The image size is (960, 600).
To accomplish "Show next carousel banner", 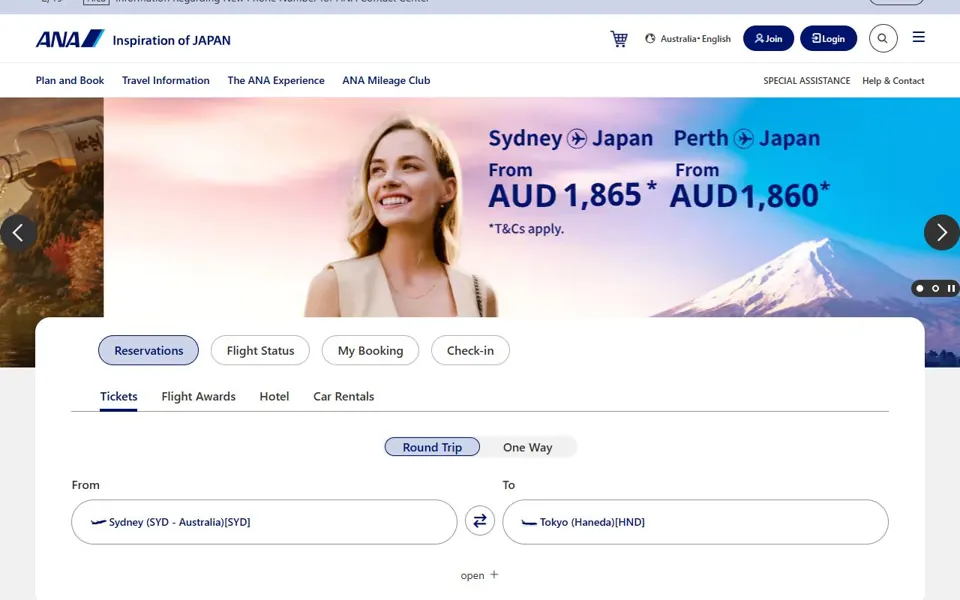I will [x=942, y=233].
